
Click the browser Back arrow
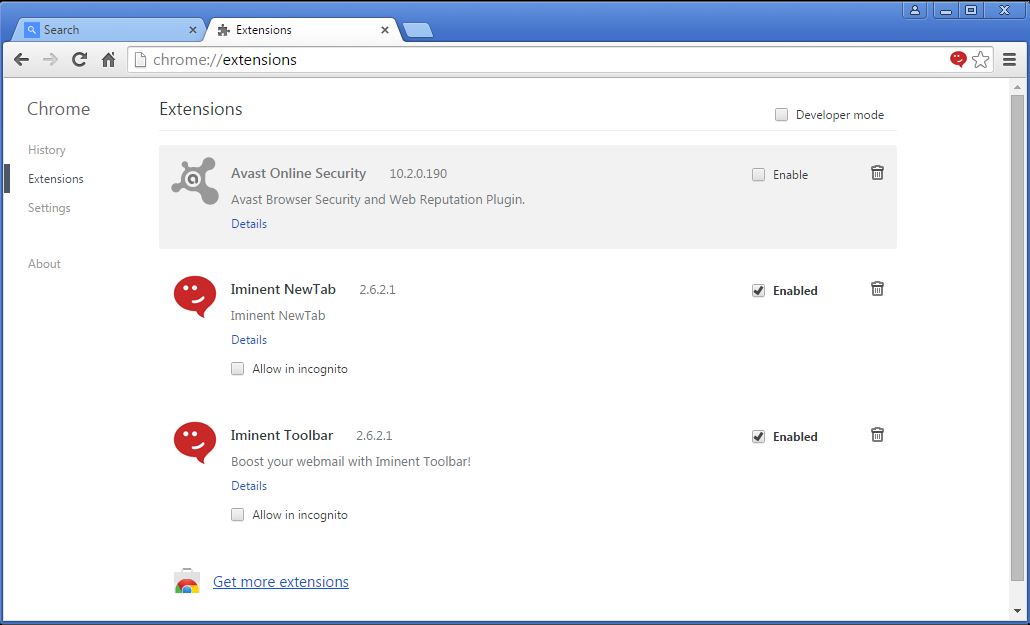tap(21, 60)
